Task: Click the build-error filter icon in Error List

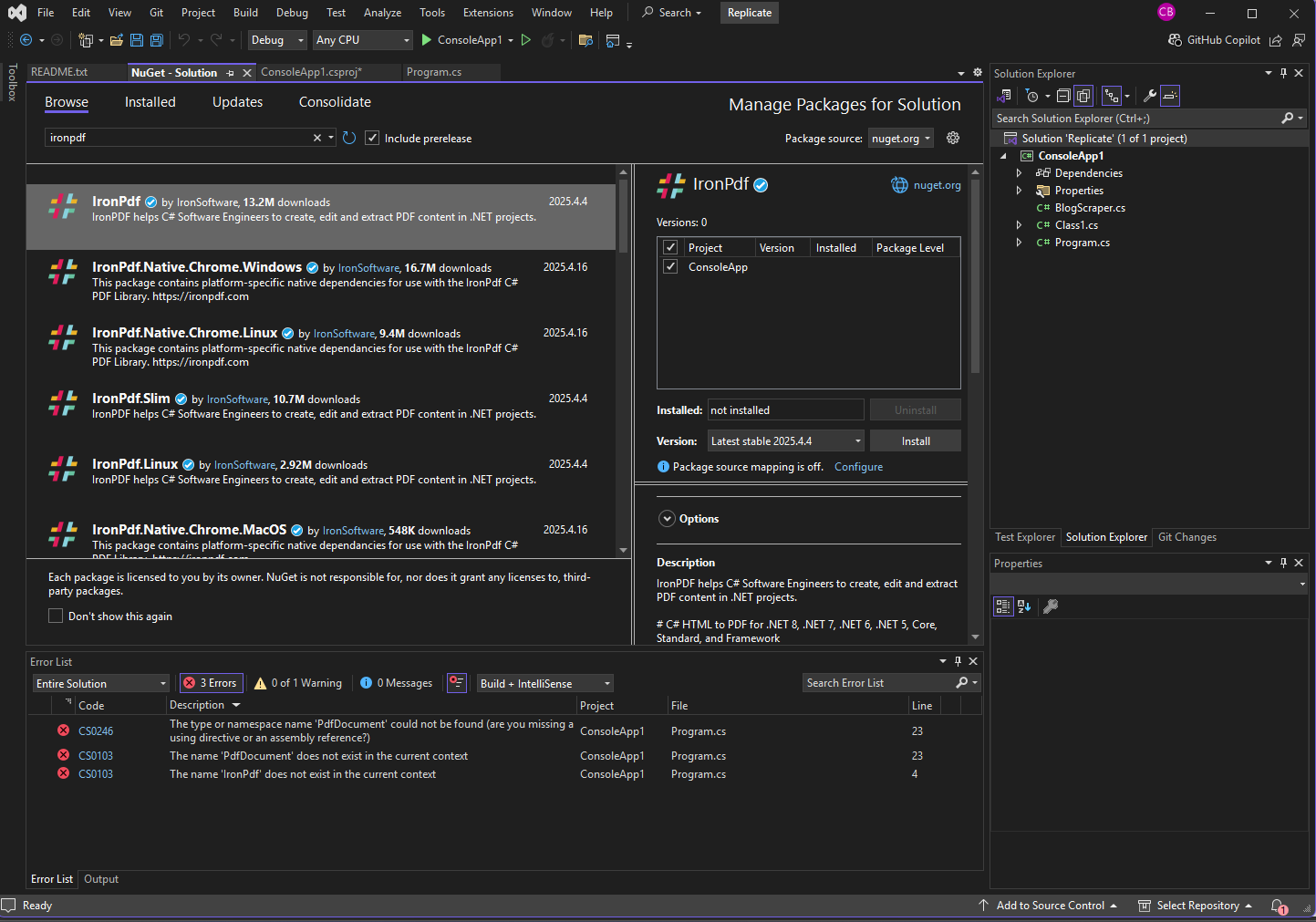Action: pos(457,683)
